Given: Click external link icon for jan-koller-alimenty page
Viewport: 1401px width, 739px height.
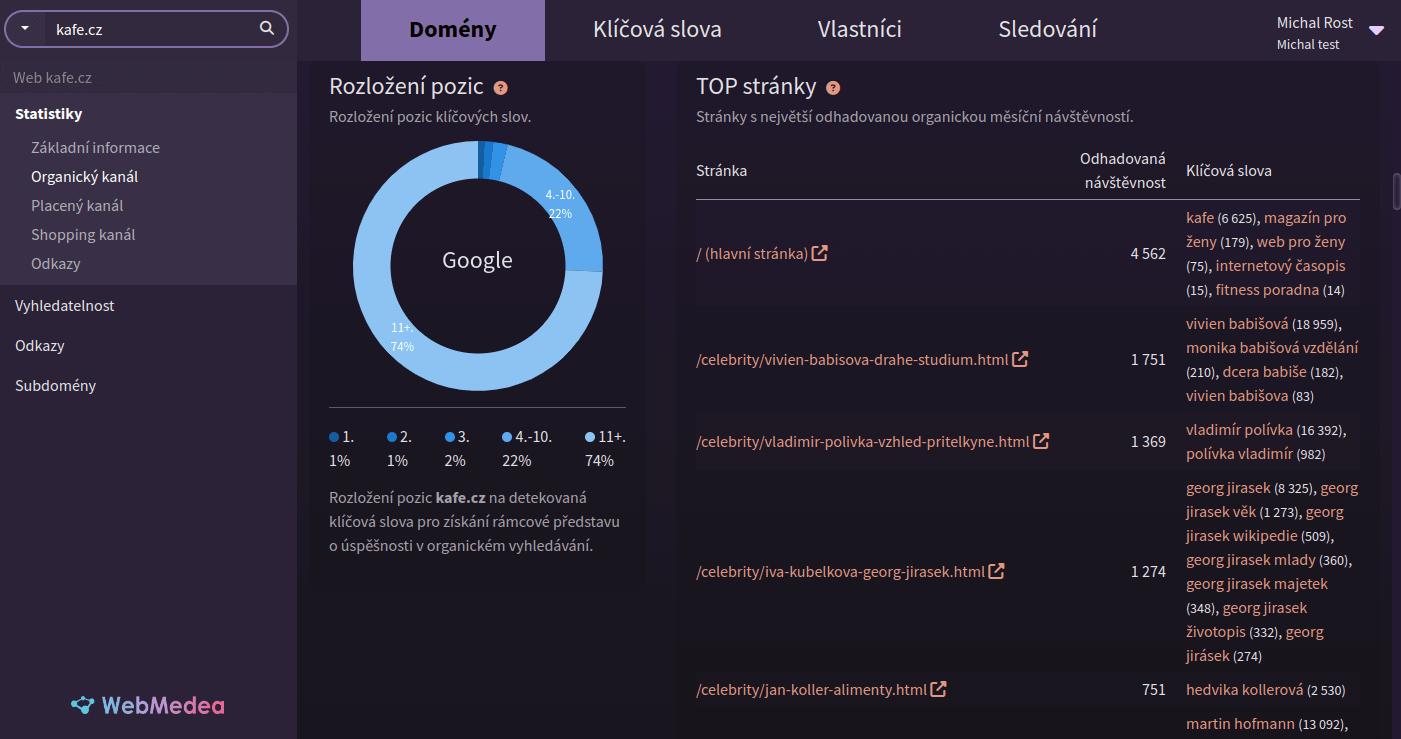Looking at the screenshot, I should coord(937,688).
